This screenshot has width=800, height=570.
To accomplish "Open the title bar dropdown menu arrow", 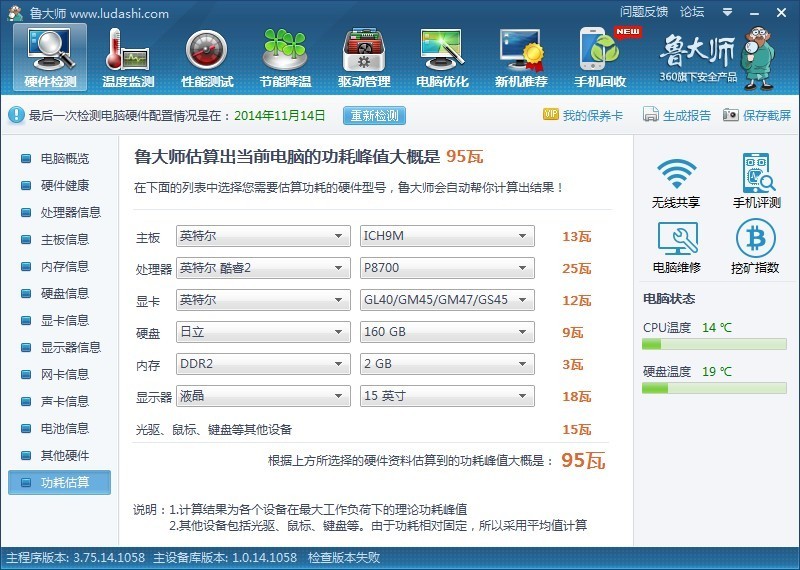I will [727, 12].
